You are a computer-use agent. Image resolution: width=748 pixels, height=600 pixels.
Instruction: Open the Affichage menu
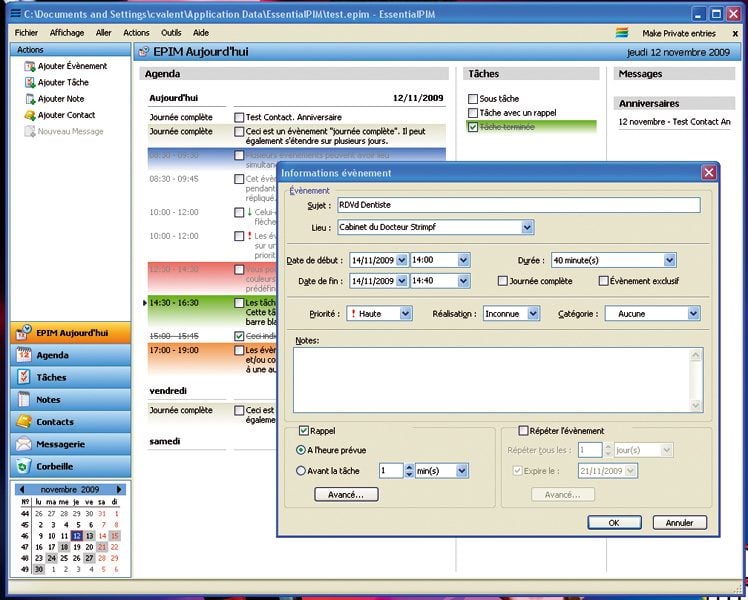67,33
